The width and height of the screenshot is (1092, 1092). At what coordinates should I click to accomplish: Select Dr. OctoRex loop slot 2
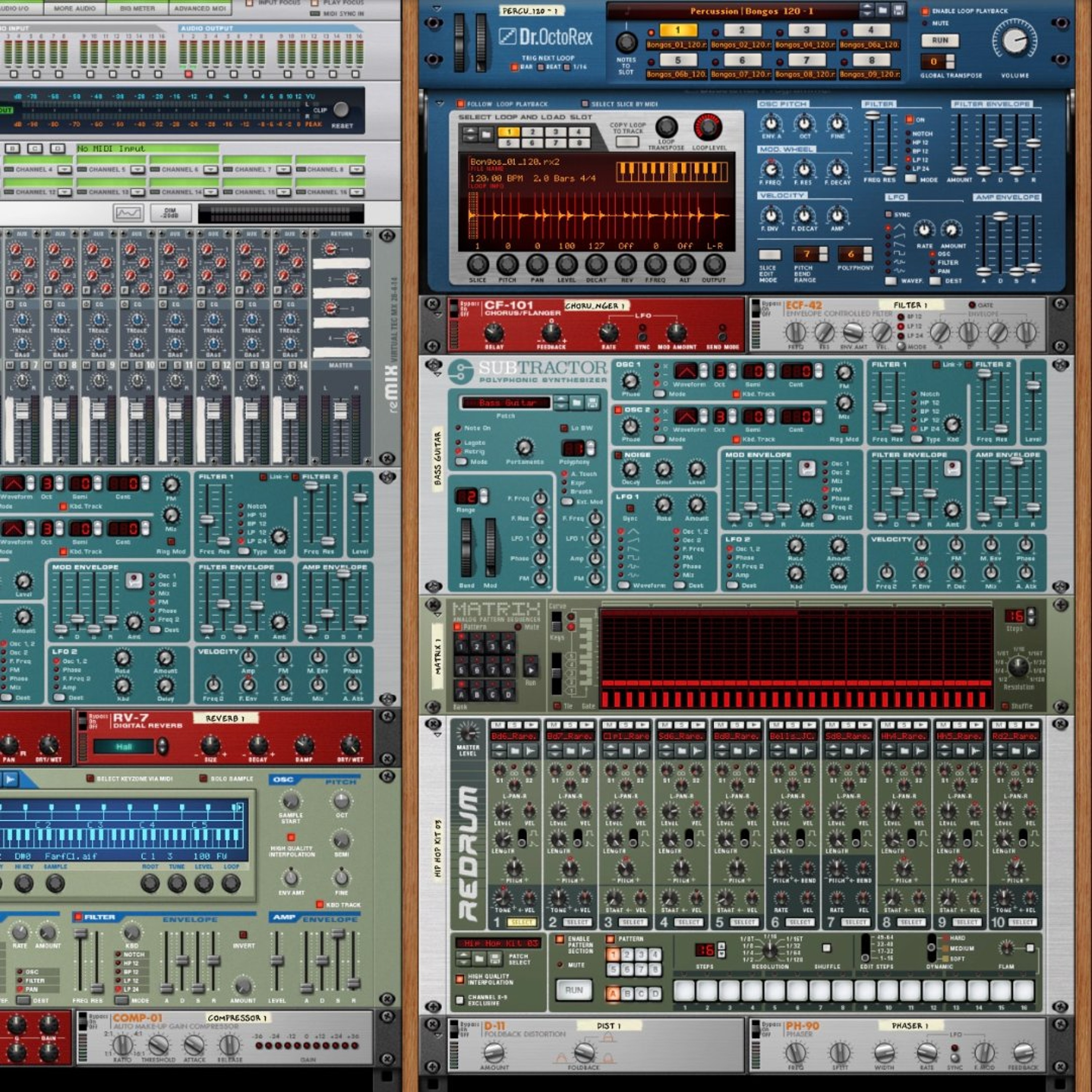pos(741,31)
